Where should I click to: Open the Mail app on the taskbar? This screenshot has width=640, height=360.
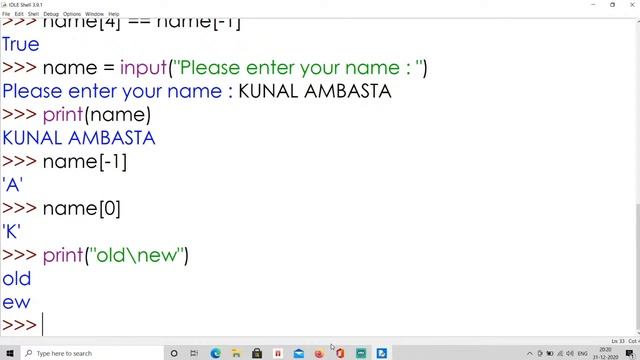tap(299, 353)
